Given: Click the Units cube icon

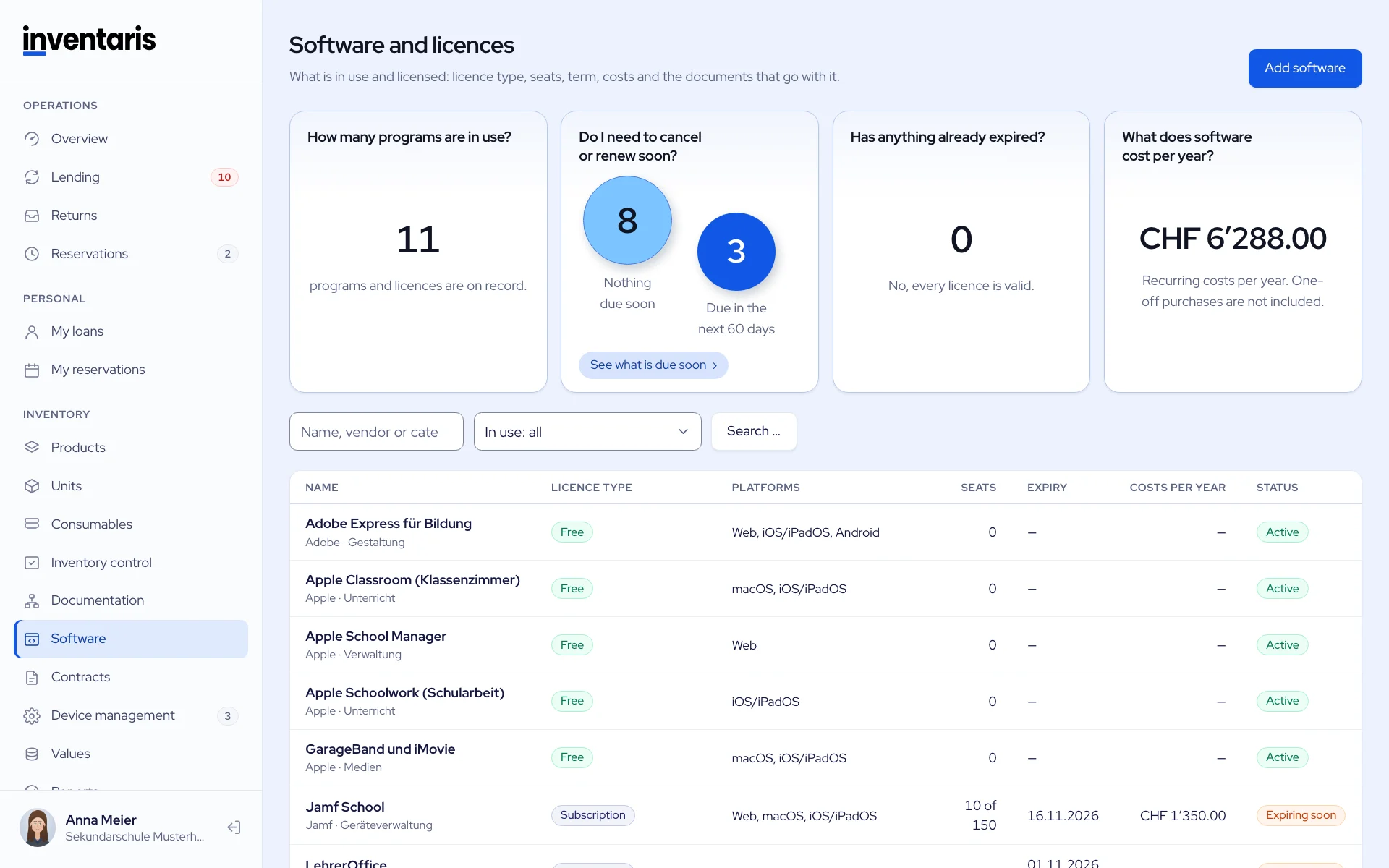Looking at the screenshot, I should click(x=32, y=486).
